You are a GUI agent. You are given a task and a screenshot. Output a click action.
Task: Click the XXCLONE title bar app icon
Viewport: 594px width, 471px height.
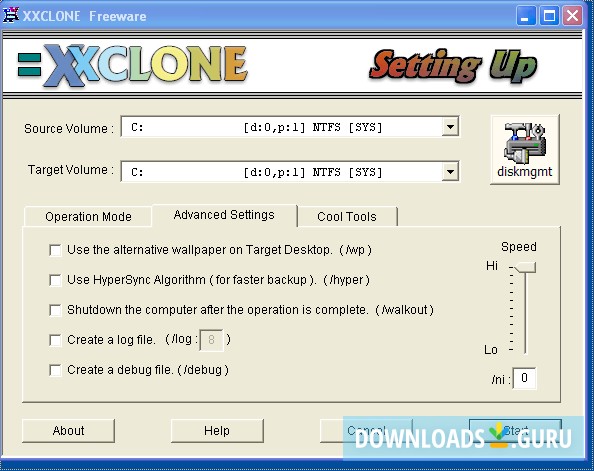tap(11, 16)
